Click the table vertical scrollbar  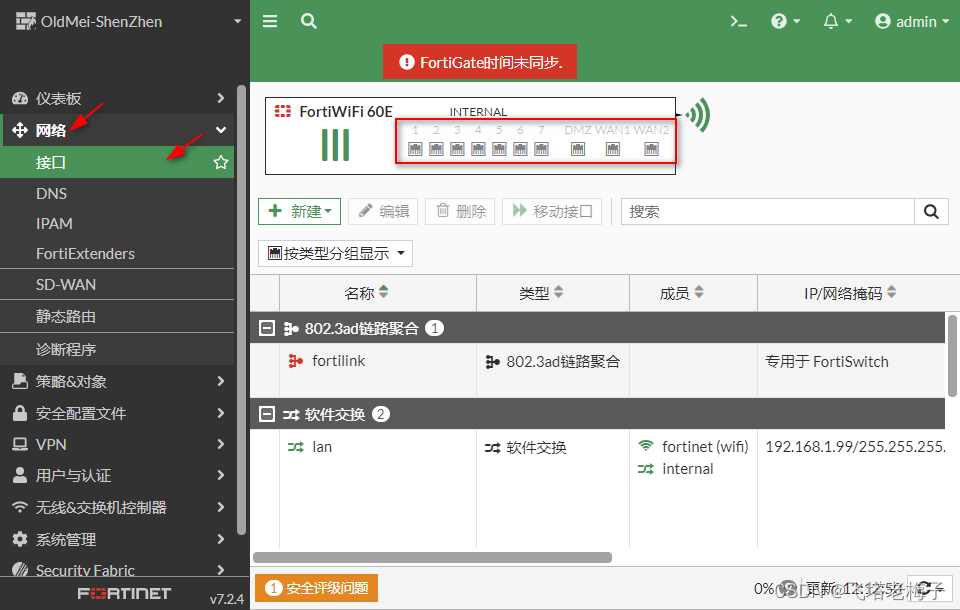pyautogui.click(x=952, y=356)
